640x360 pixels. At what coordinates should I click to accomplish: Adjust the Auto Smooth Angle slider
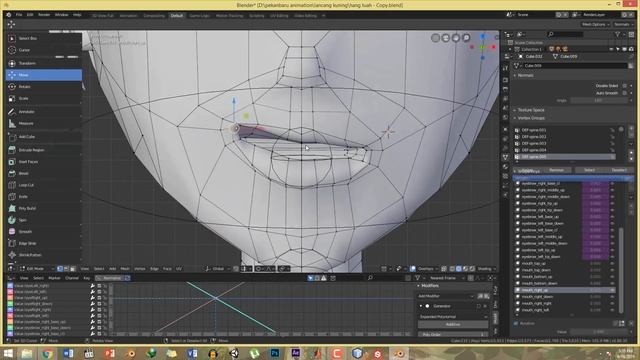click(x=599, y=100)
